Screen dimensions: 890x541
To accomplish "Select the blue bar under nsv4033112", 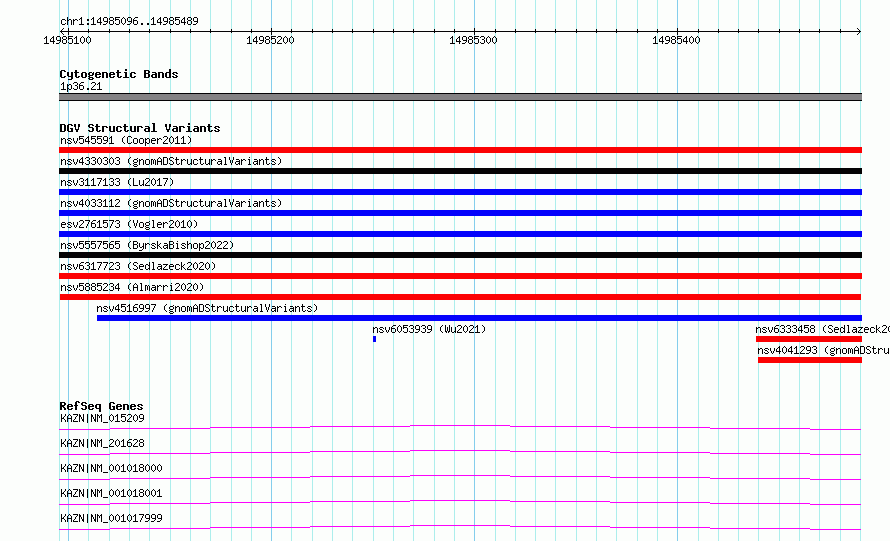I will click(x=460, y=213).
